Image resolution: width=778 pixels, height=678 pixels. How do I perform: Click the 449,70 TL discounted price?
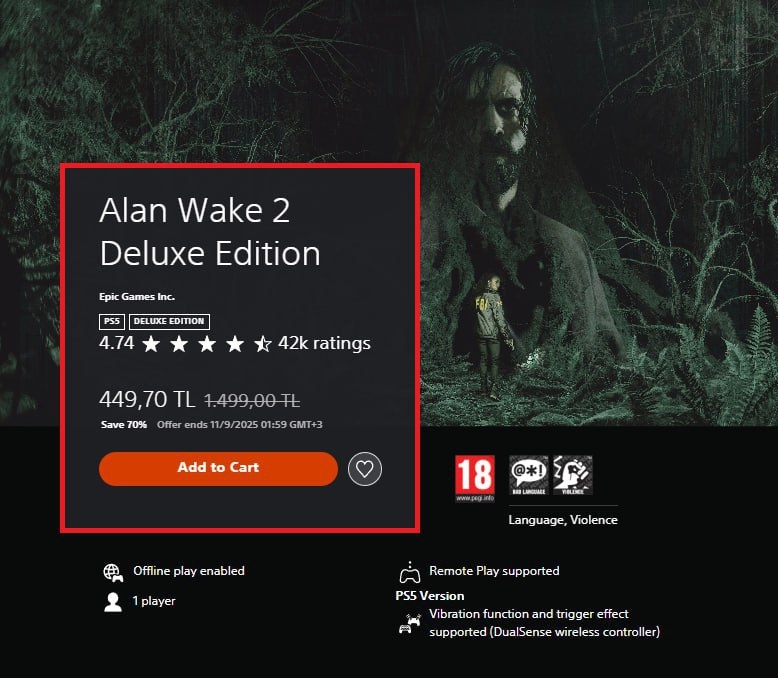[147, 399]
